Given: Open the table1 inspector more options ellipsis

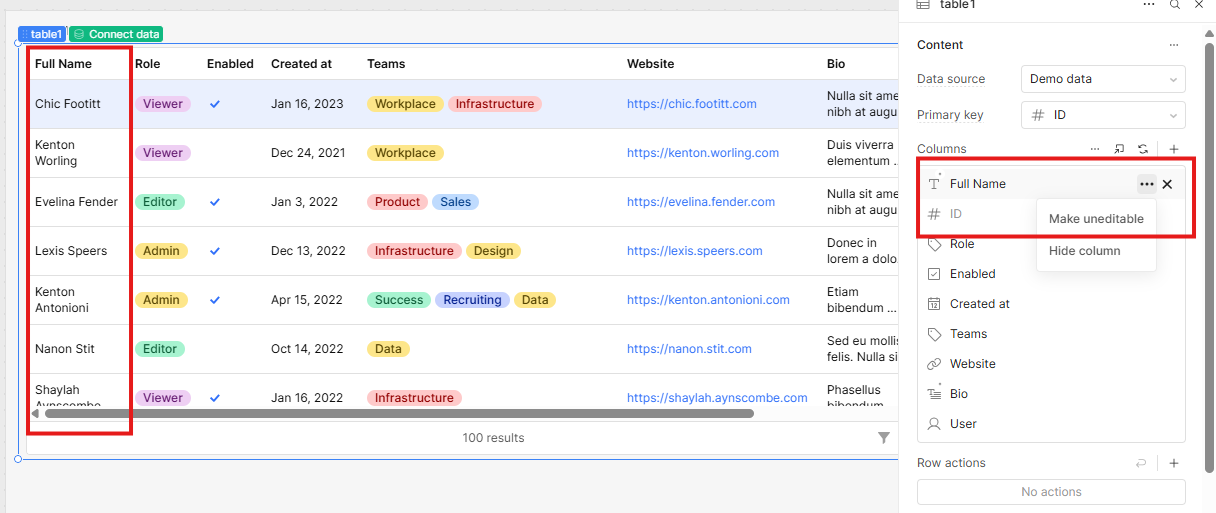Looking at the screenshot, I should [1149, 5].
